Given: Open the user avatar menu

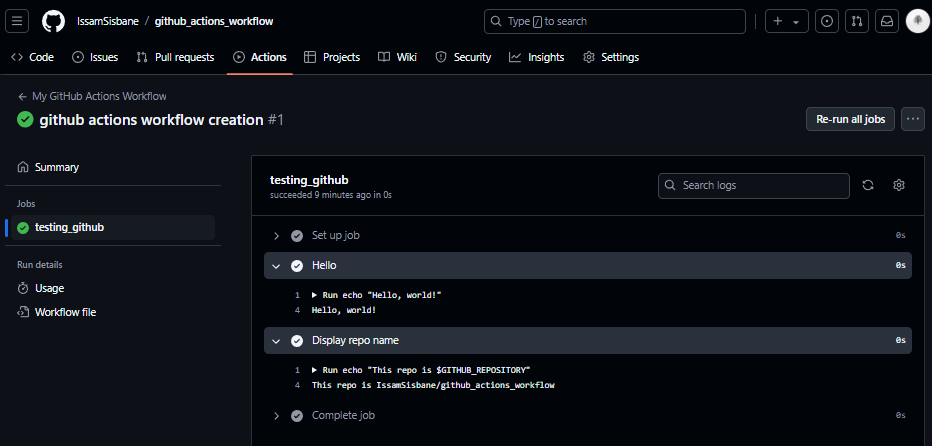Looking at the screenshot, I should point(917,21).
